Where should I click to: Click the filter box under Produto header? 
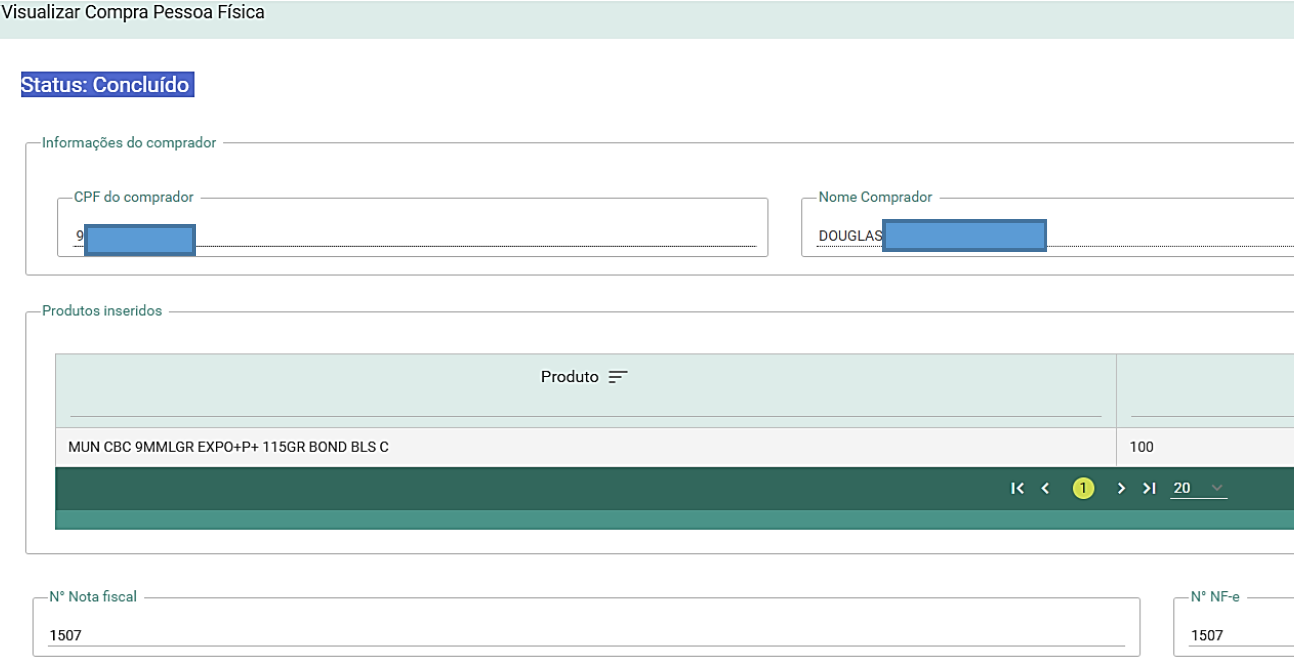pyautogui.click(x=585, y=405)
